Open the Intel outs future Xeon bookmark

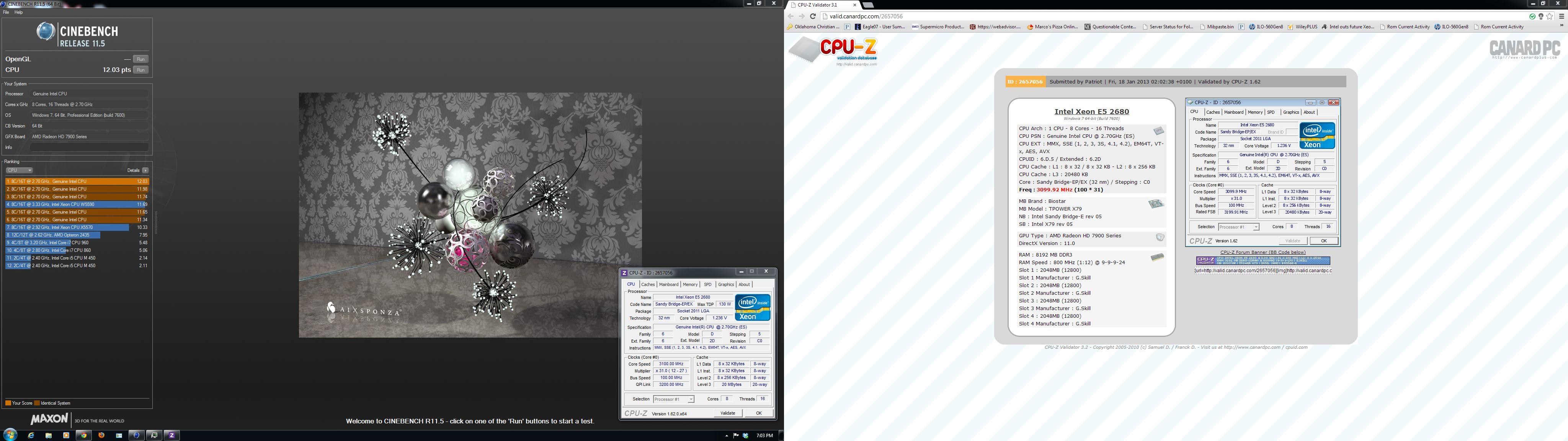(x=1348, y=27)
